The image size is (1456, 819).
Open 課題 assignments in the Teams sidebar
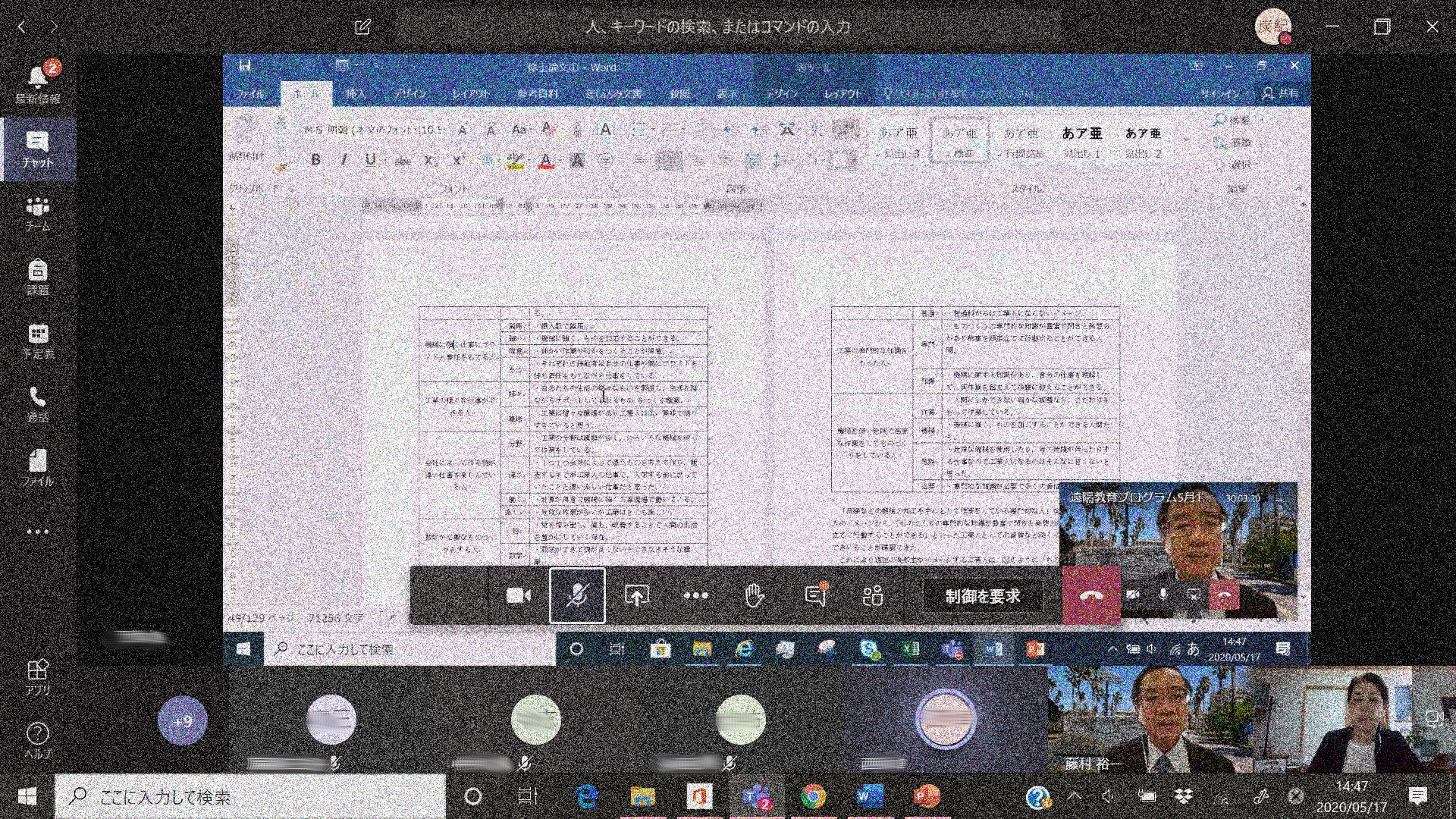point(37,278)
